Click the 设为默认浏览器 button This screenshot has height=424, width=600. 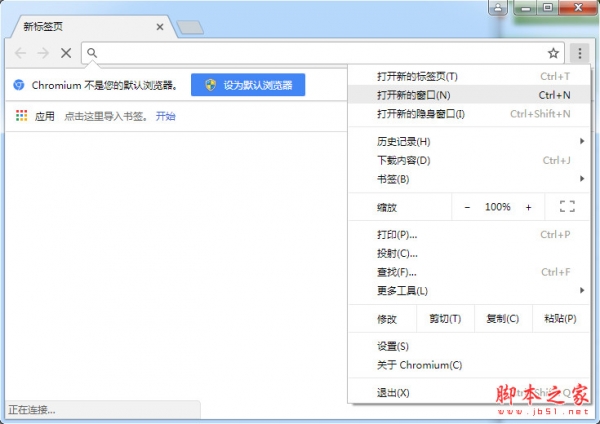point(248,85)
